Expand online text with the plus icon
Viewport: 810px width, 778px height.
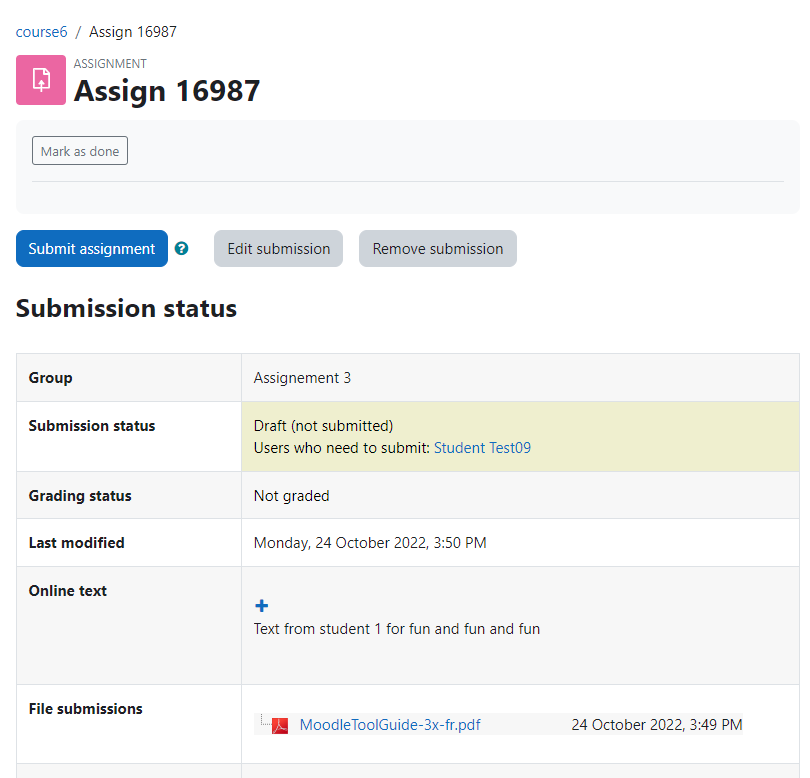pyautogui.click(x=262, y=605)
